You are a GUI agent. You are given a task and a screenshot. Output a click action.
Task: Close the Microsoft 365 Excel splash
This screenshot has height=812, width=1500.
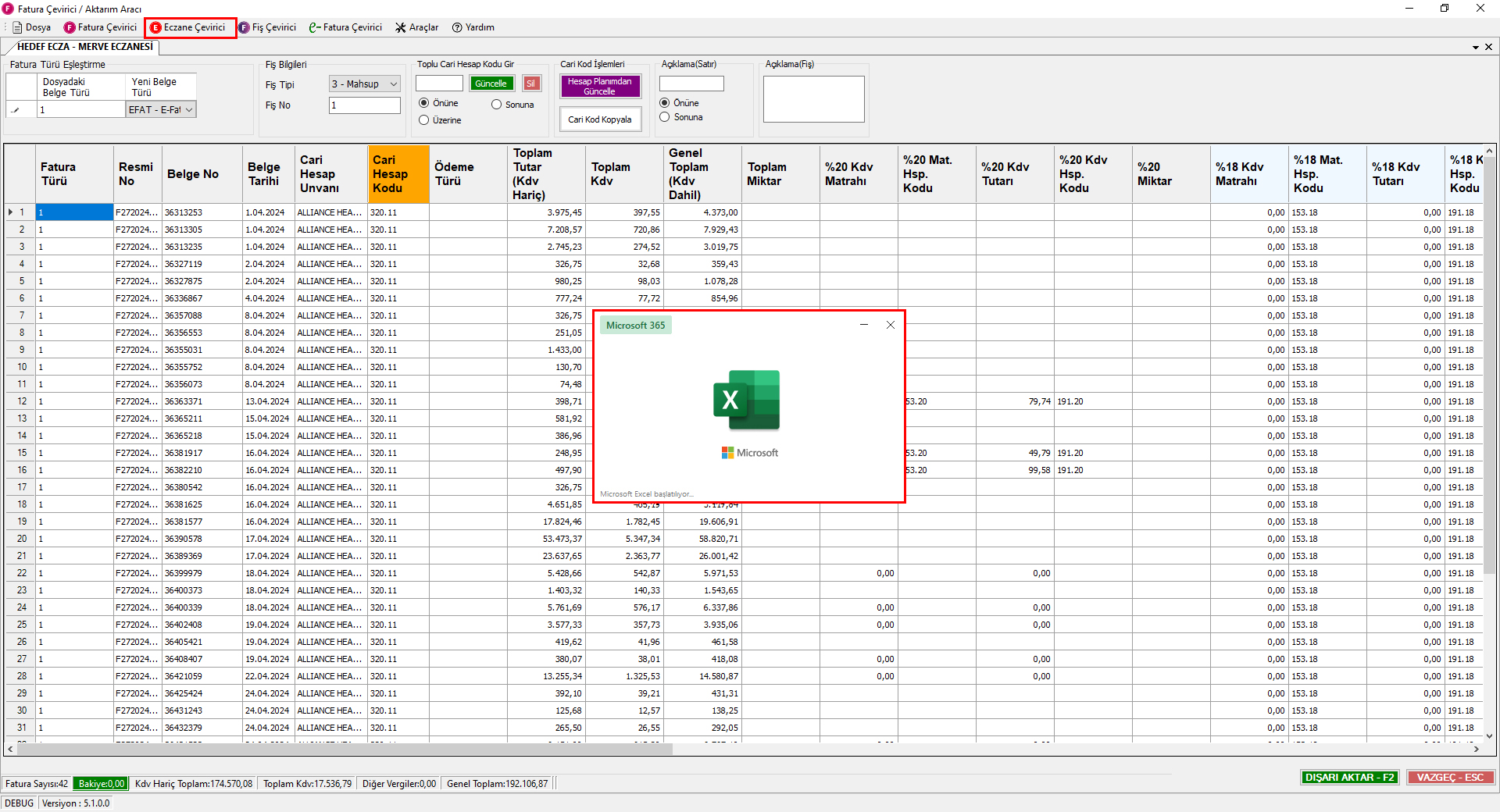891,325
